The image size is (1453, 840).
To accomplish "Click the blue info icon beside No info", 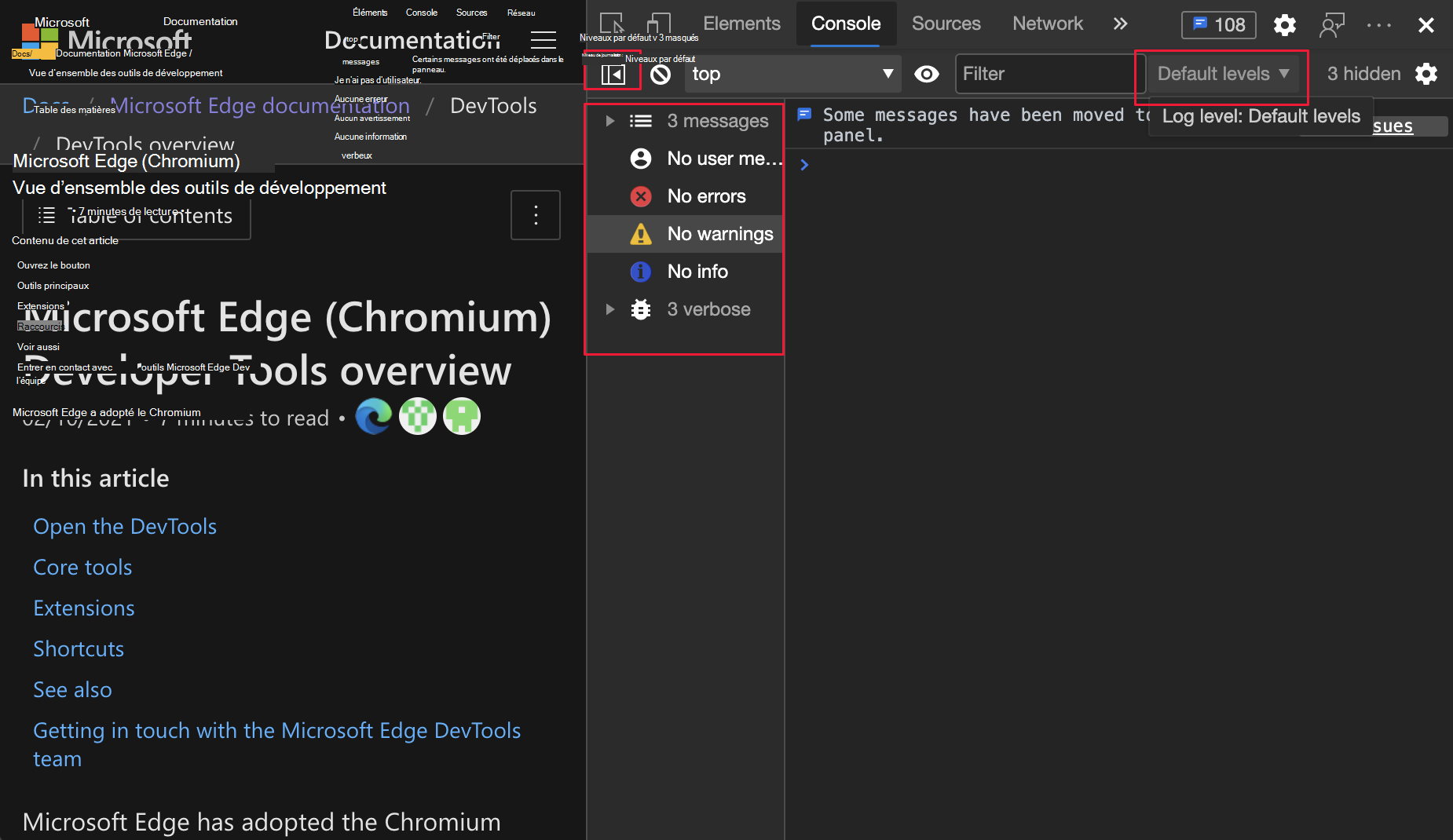I will tap(641, 272).
